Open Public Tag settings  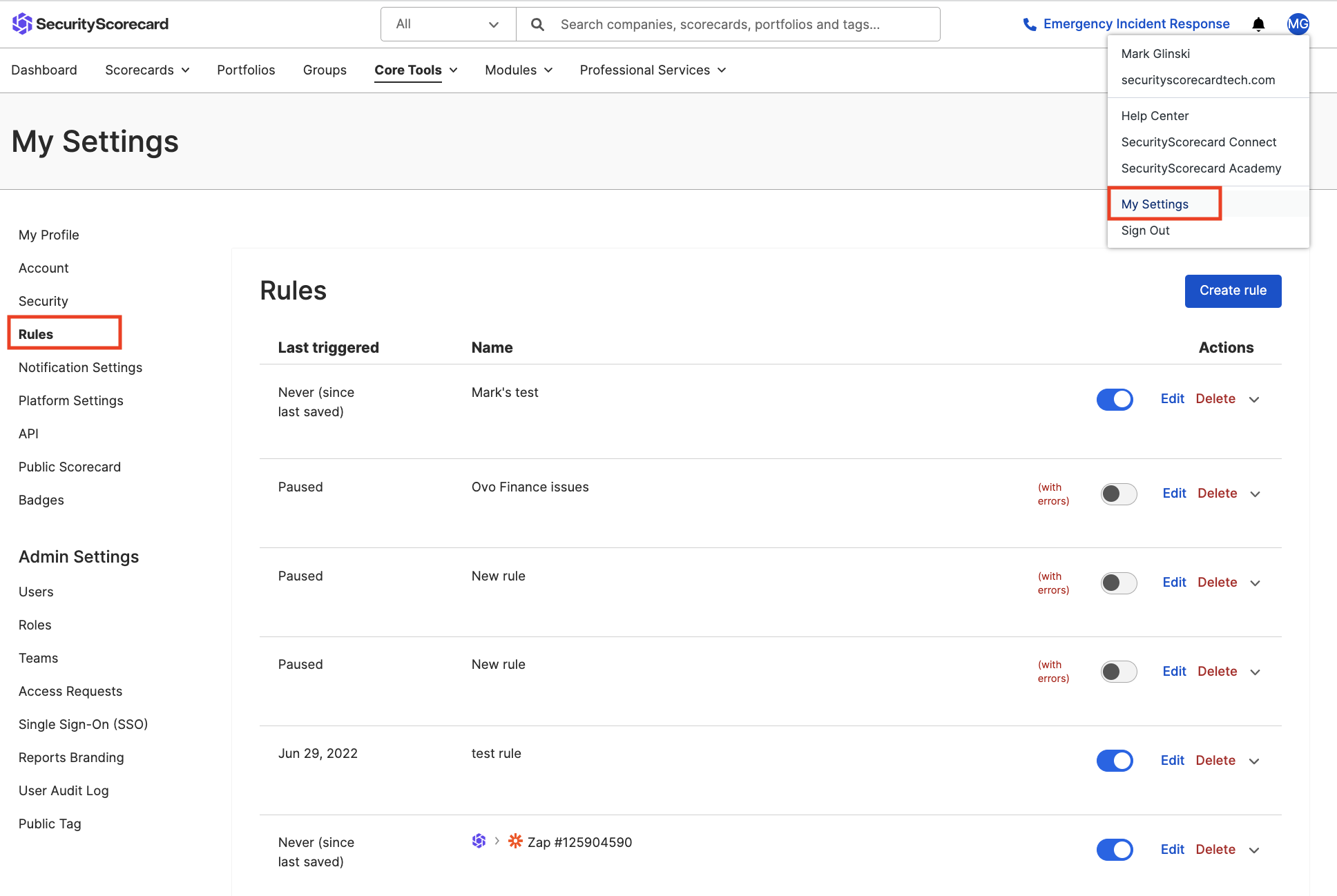coord(50,824)
